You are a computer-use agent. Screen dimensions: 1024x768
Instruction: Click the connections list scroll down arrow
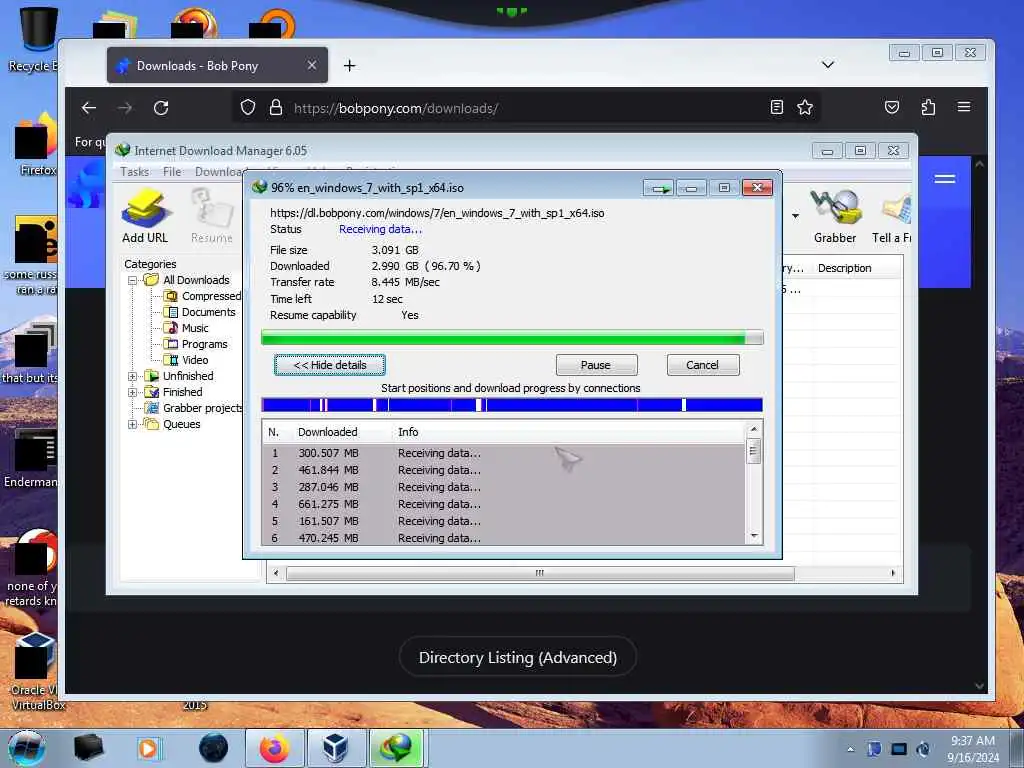tap(754, 536)
